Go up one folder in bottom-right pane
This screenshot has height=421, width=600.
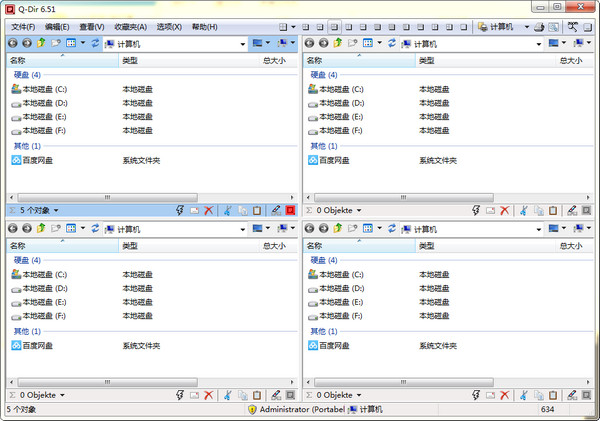[338, 228]
